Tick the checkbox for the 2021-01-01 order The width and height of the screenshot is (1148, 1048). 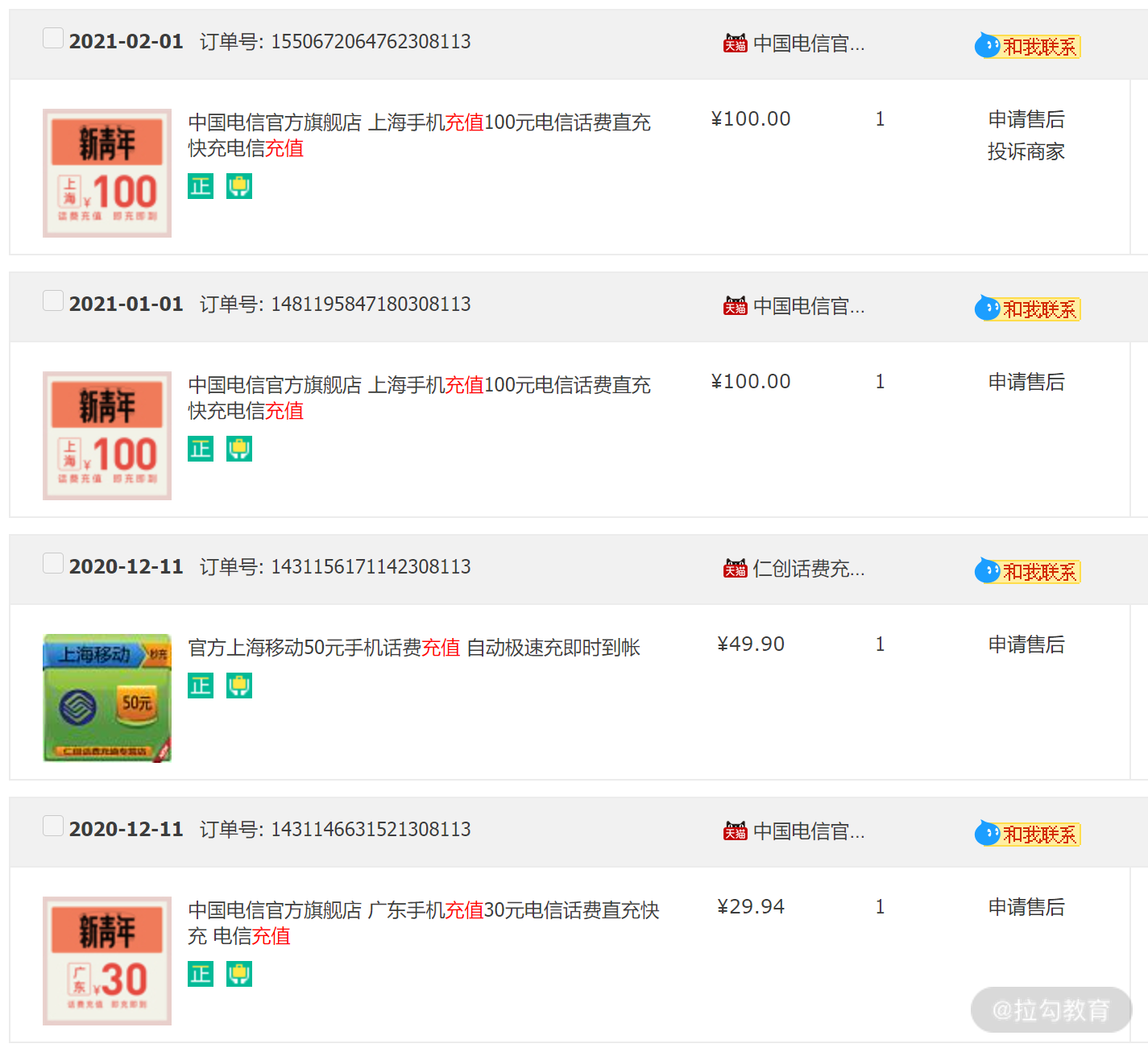tap(53, 300)
